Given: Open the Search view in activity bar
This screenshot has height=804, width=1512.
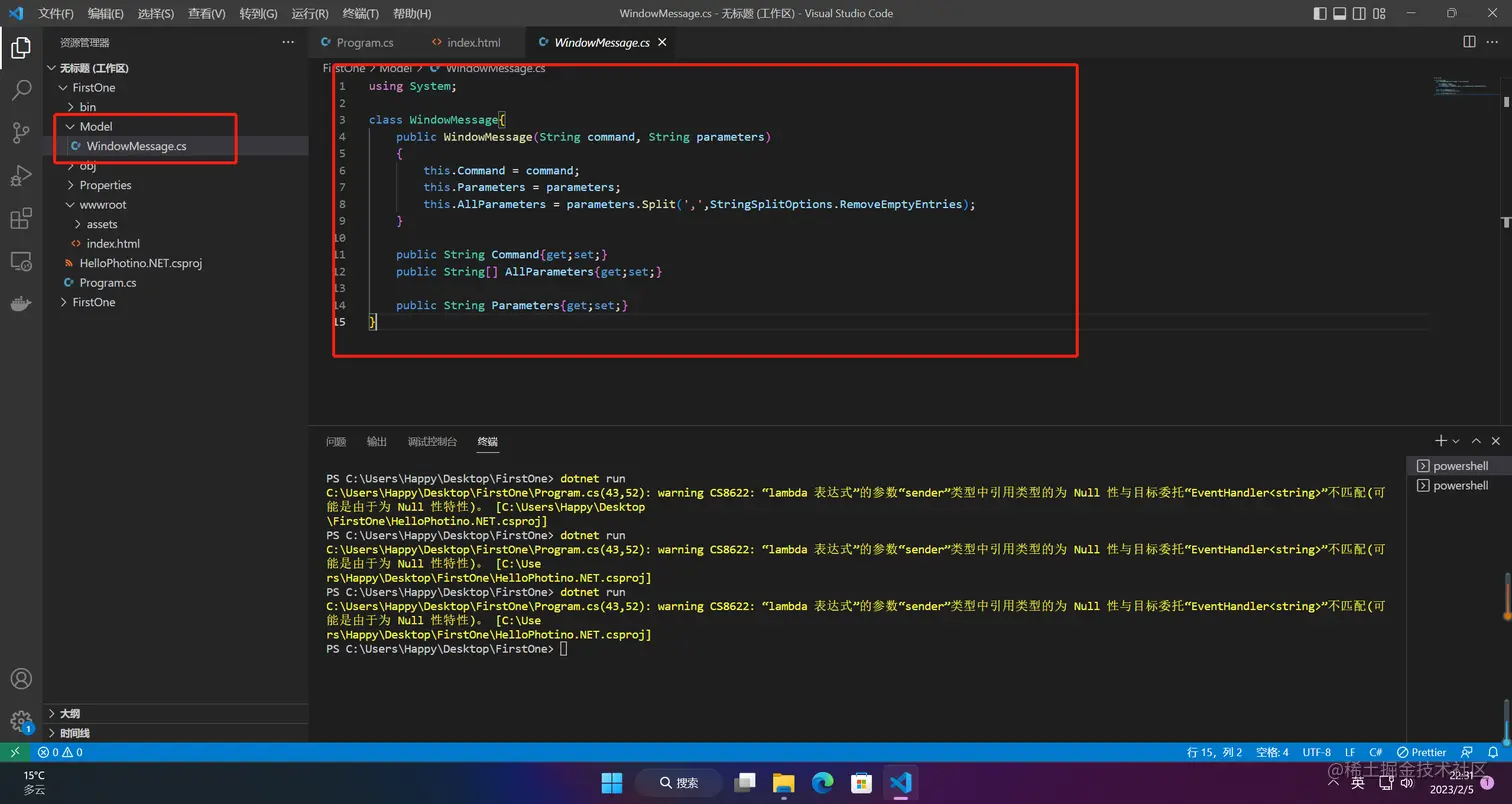Looking at the screenshot, I should [21, 90].
